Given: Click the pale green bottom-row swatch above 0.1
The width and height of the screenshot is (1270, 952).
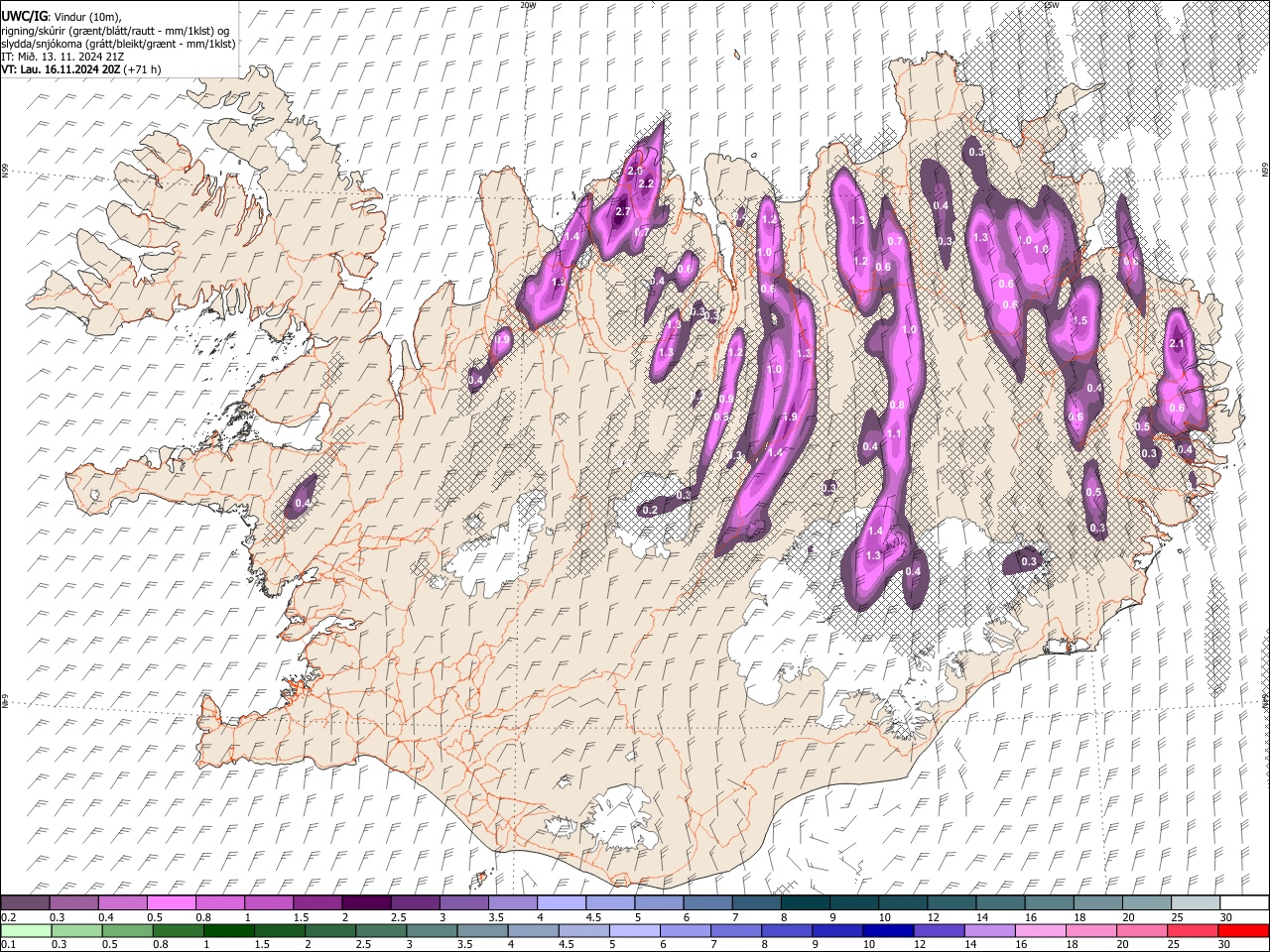Looking at the screenshot, I should (25, 931).
